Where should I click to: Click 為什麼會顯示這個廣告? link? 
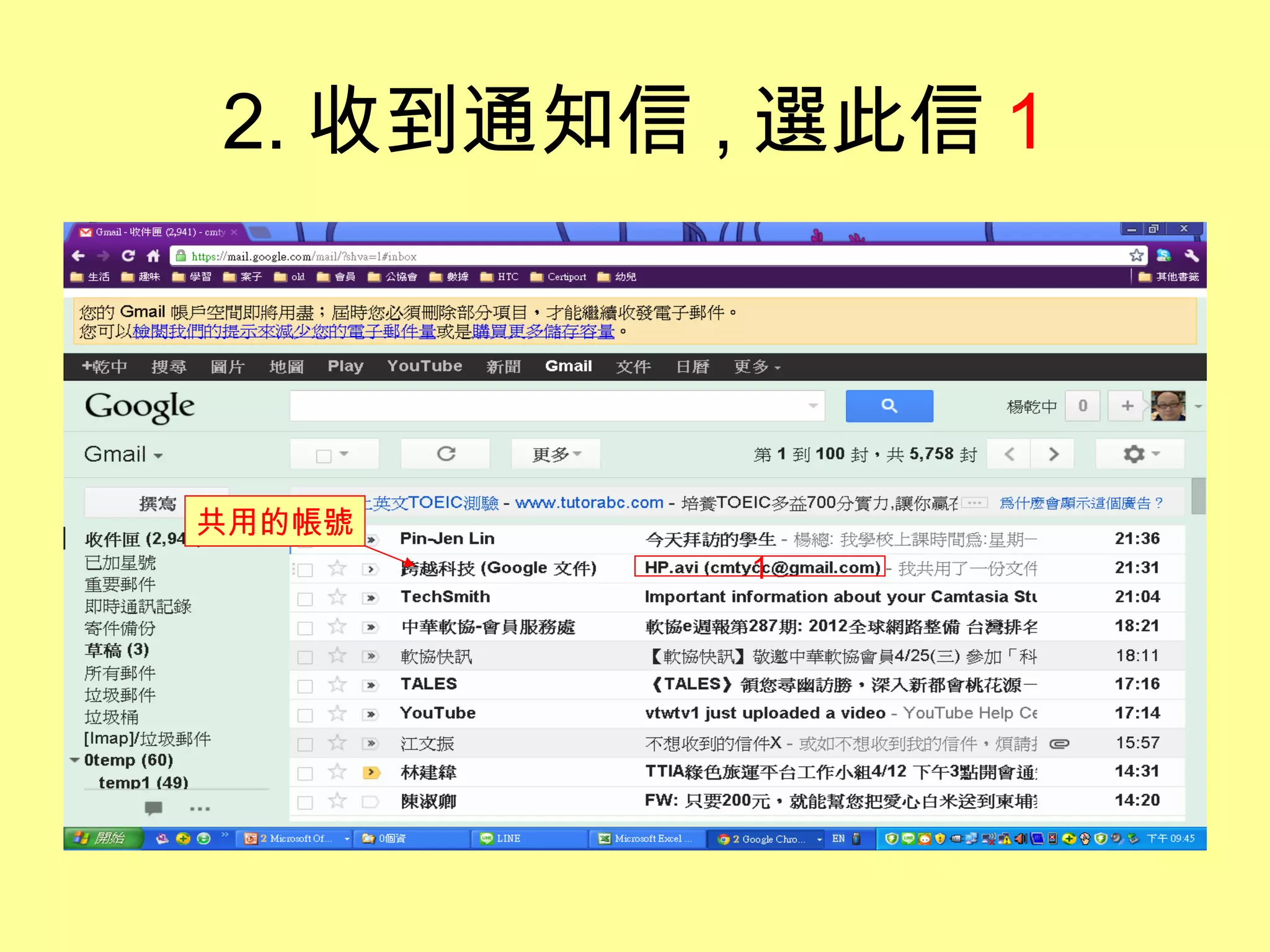click(1081, 503)
